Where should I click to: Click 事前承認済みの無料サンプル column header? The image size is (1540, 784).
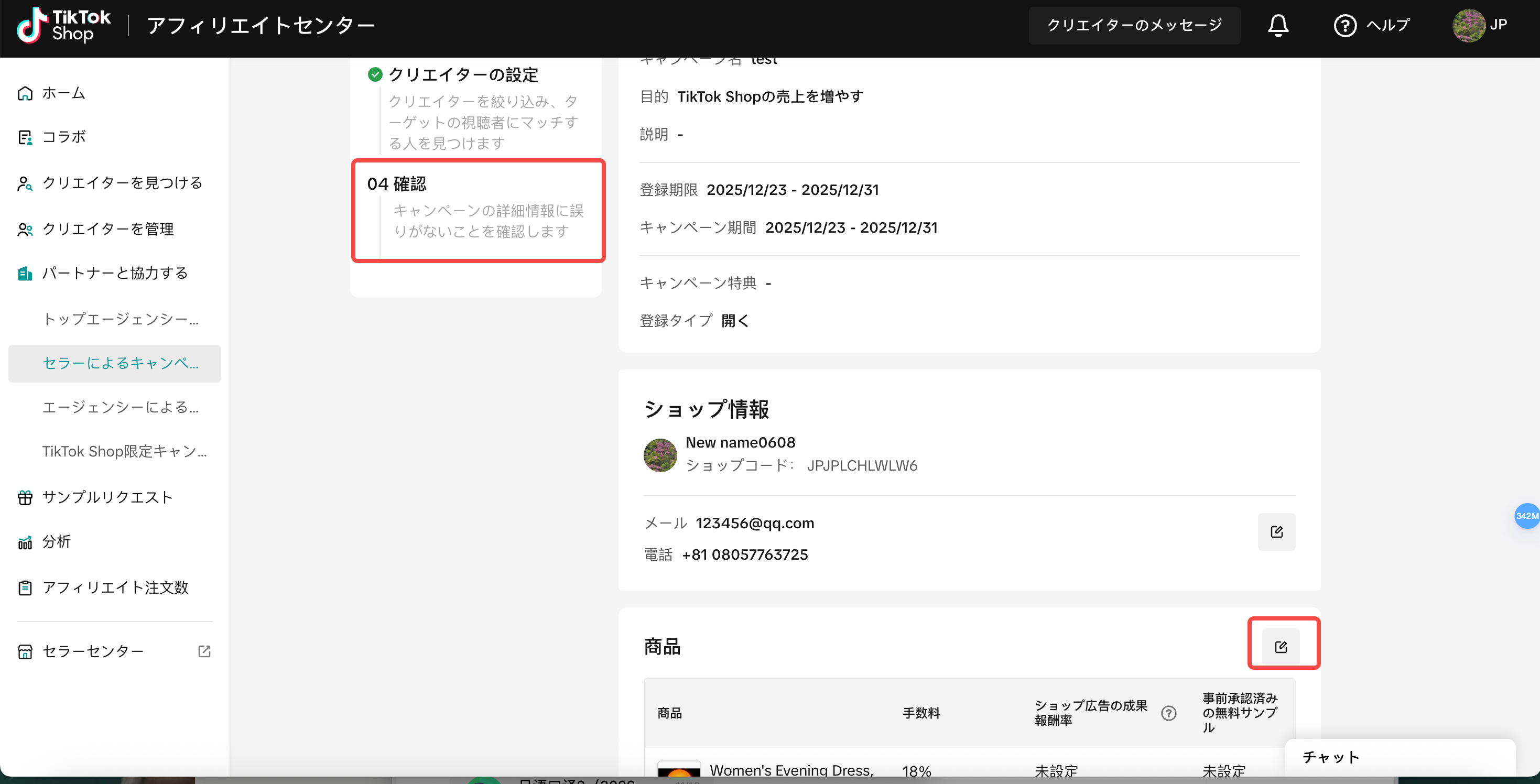[1240, 713]
